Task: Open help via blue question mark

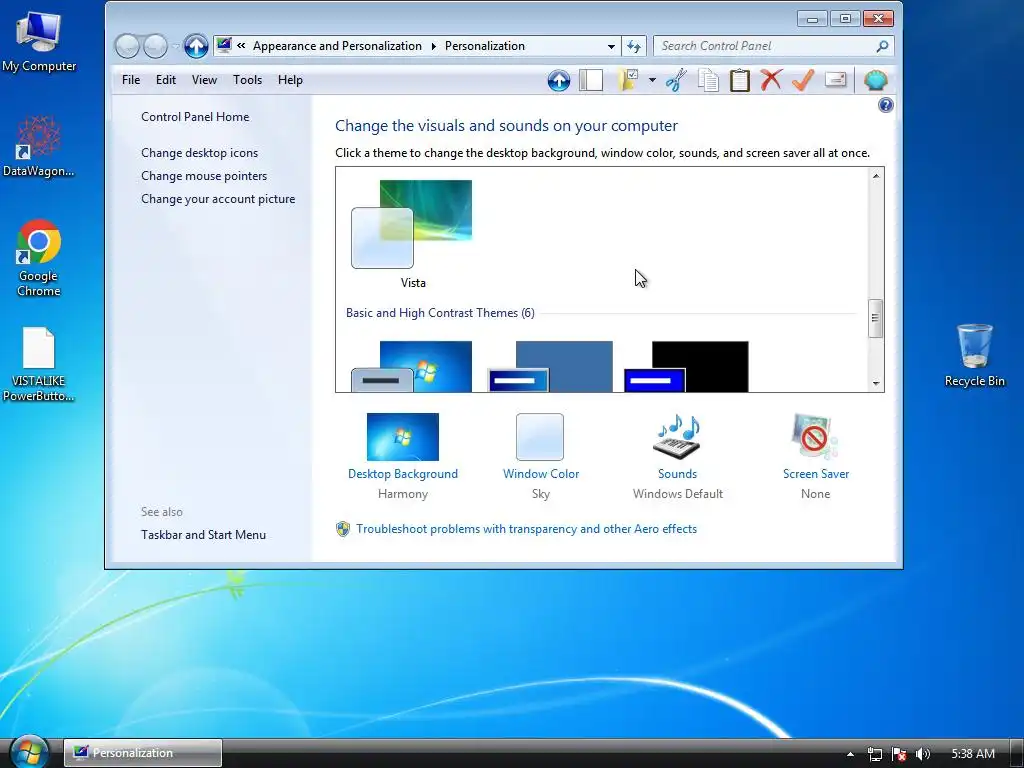Action: (x=886, y=105)
